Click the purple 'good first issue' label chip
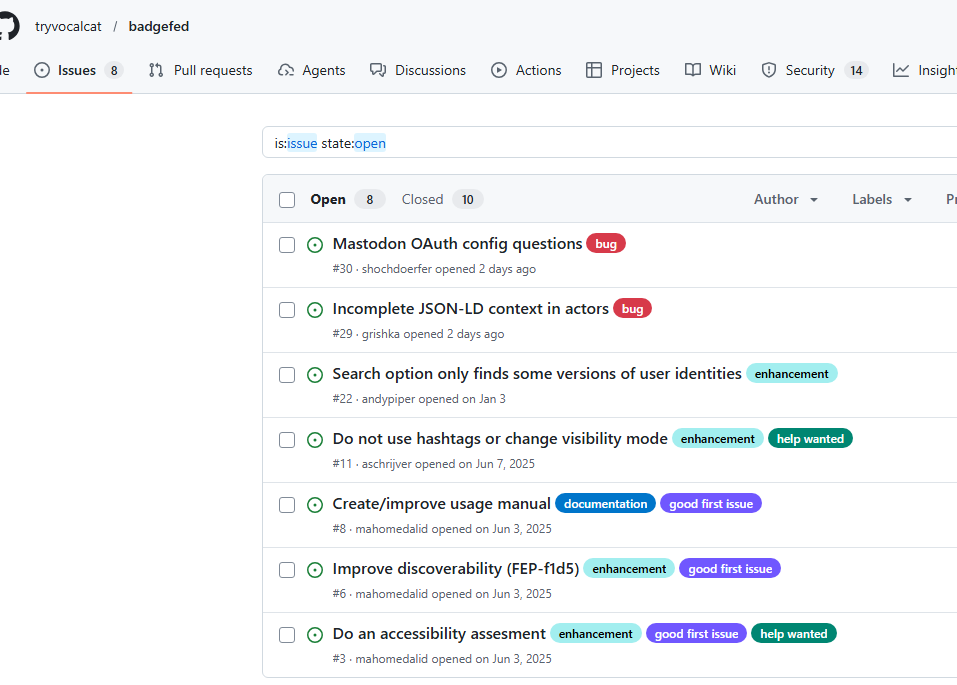957x685 pixels. pyautogui.click(x=711, y=503)
